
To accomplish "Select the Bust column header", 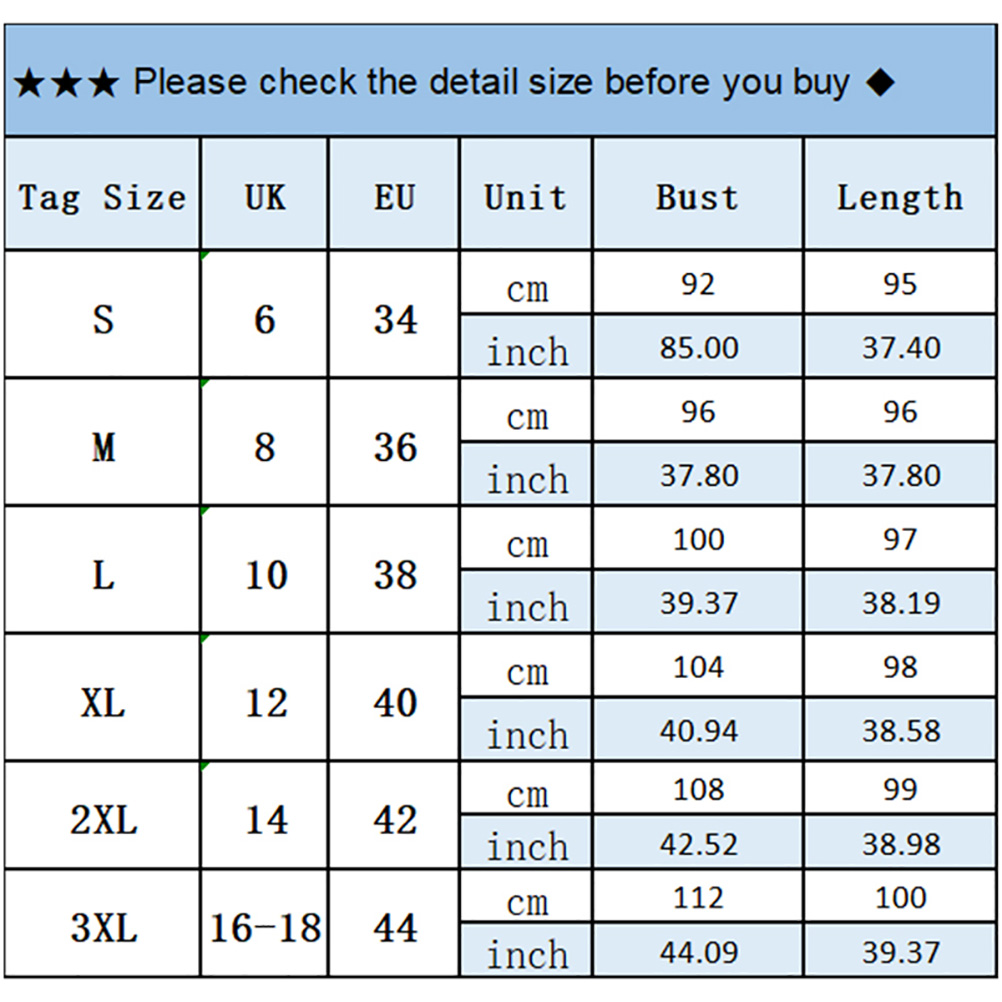I will [x=697, y=197].
